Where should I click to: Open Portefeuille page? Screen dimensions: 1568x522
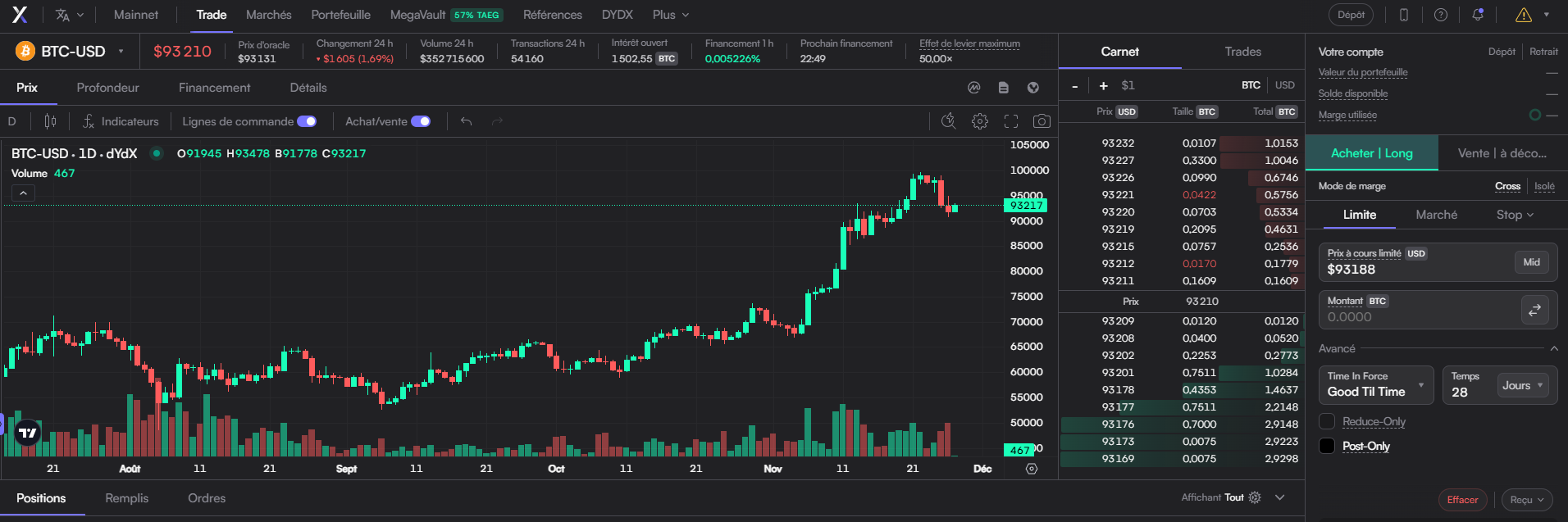(341, 15)
